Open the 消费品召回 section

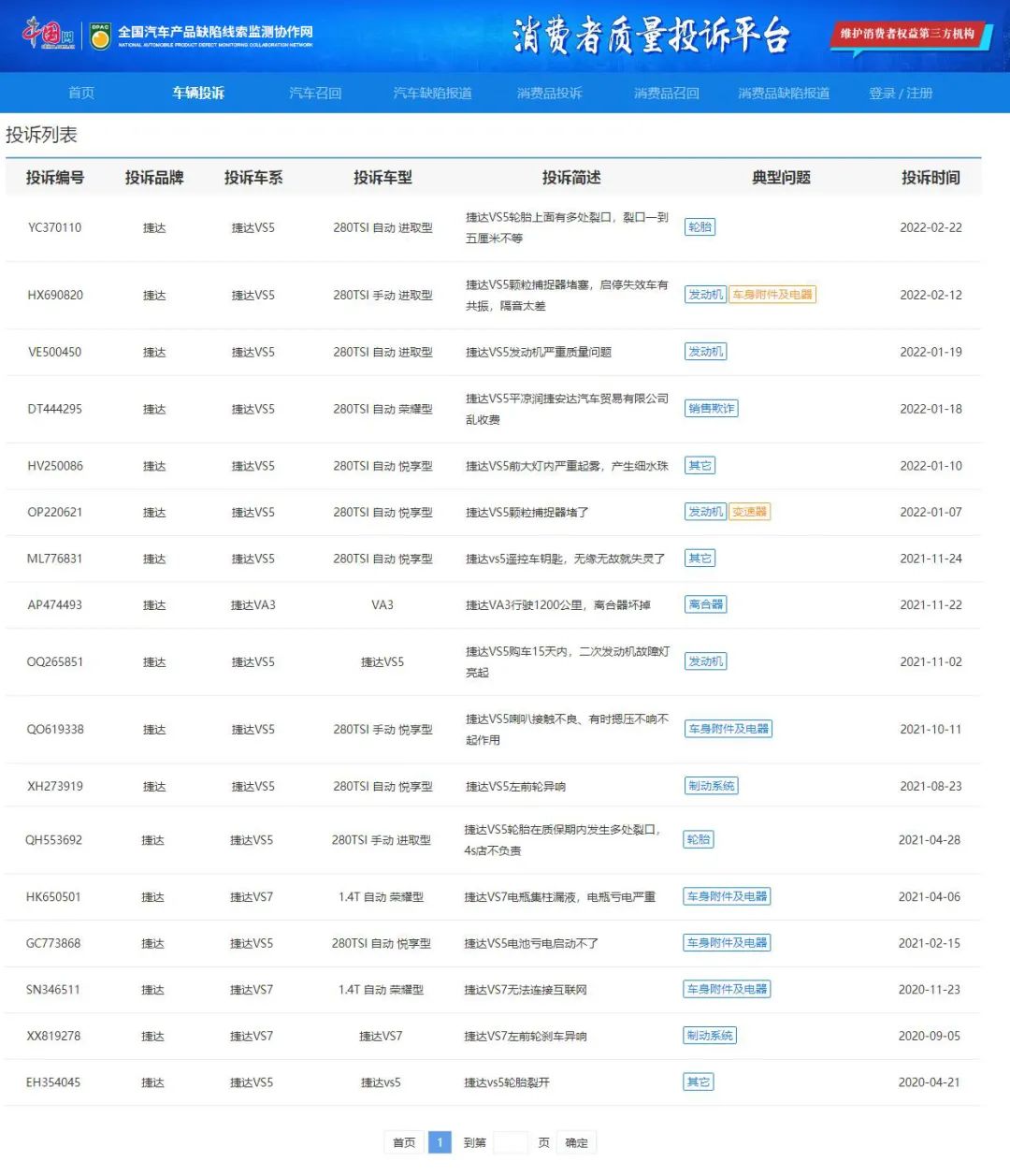click(x=665, y=93)
